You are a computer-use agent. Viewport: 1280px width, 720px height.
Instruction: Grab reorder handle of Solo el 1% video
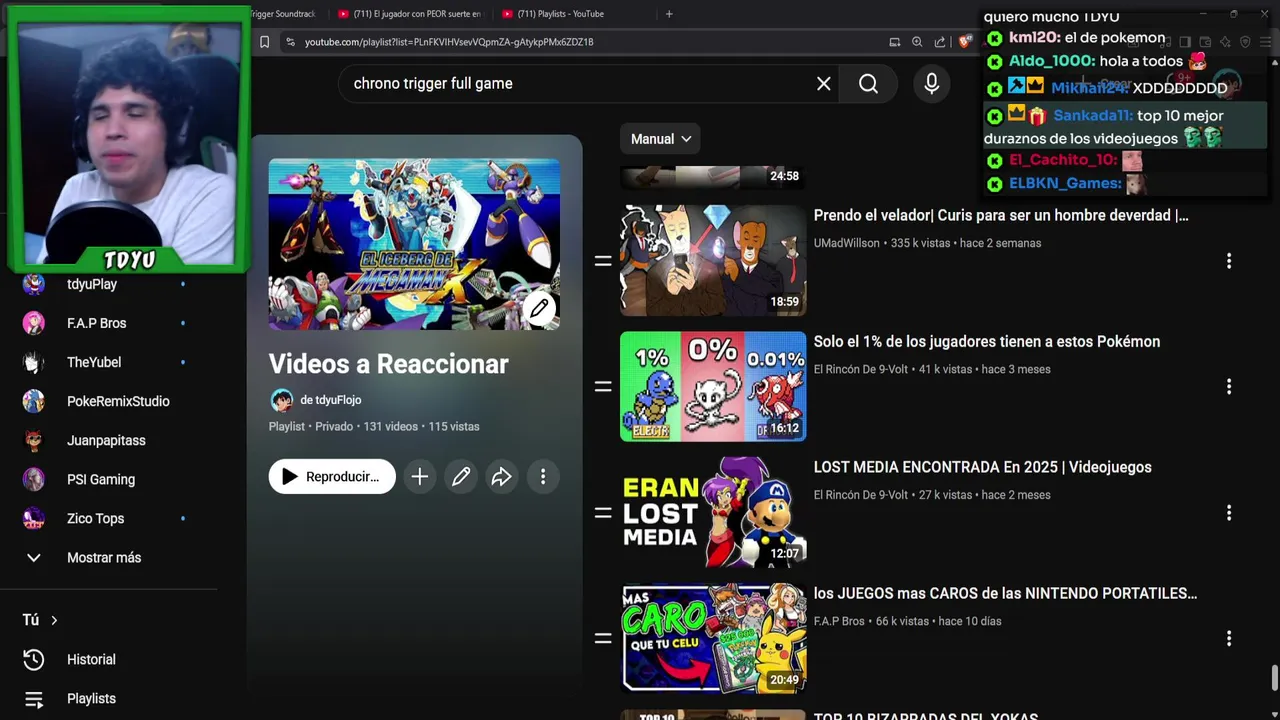point(603,387)
